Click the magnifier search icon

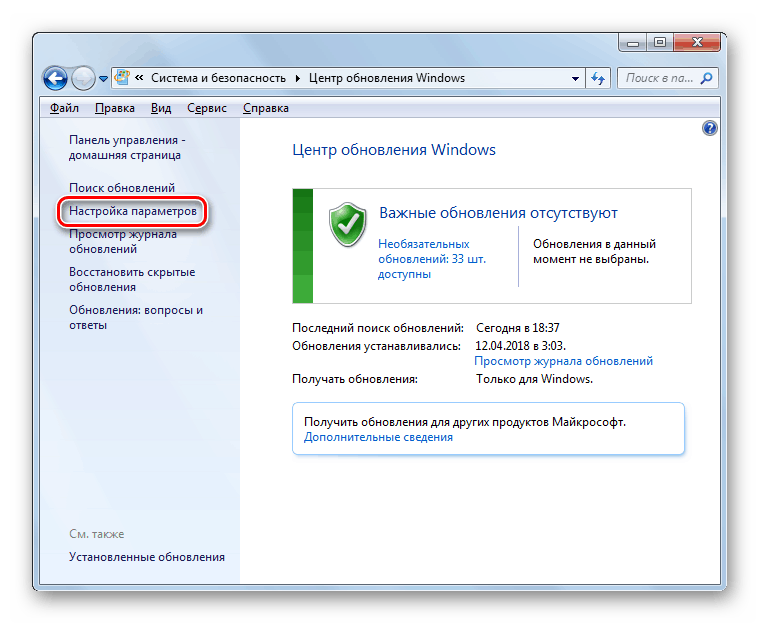click(707, 78)
